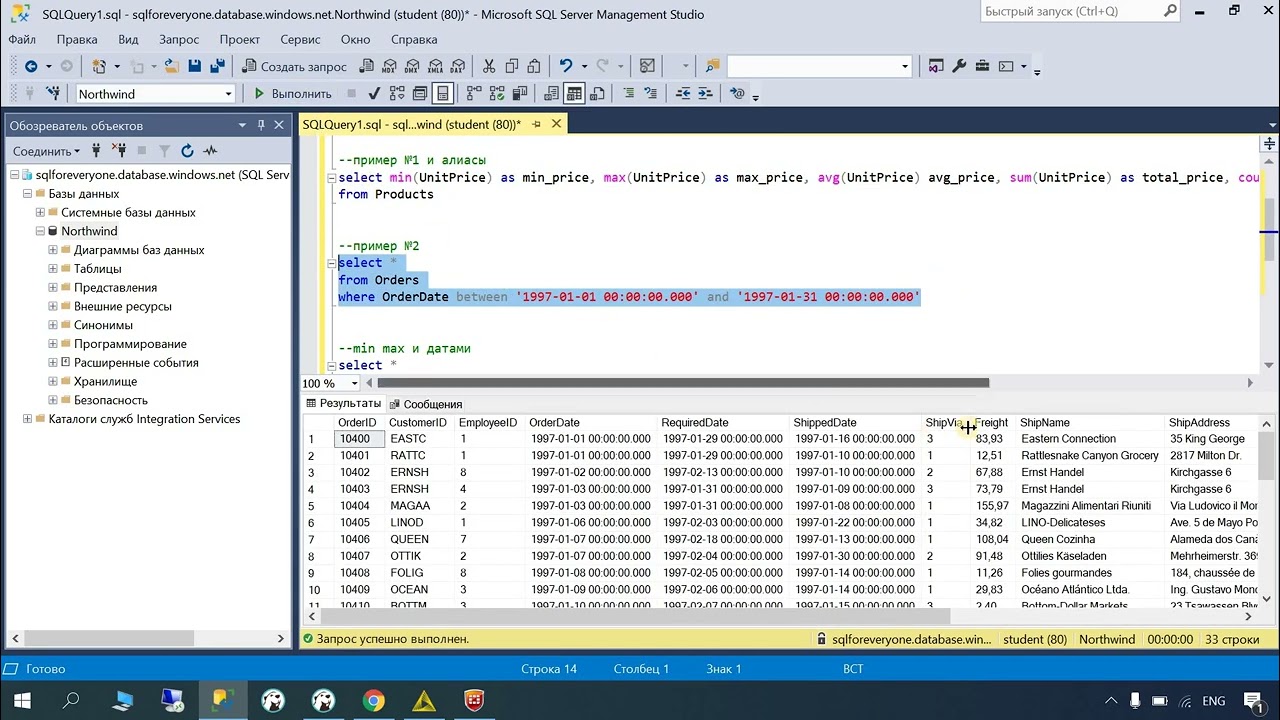1280x720 pixels.
Task: Click the Open File folder icon
Action: tap(171, 66)
